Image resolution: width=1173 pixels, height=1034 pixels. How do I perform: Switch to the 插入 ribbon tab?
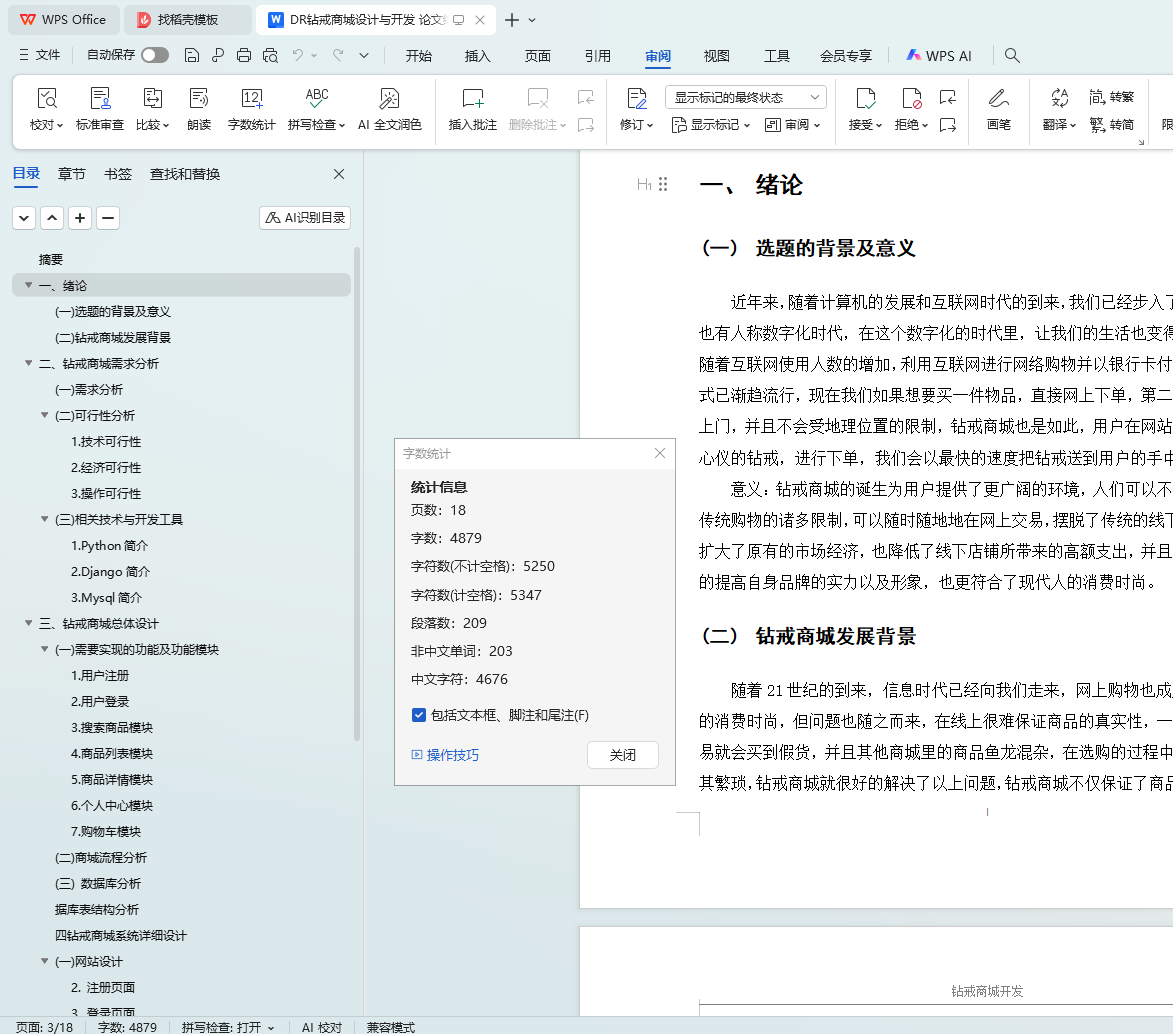478,56
